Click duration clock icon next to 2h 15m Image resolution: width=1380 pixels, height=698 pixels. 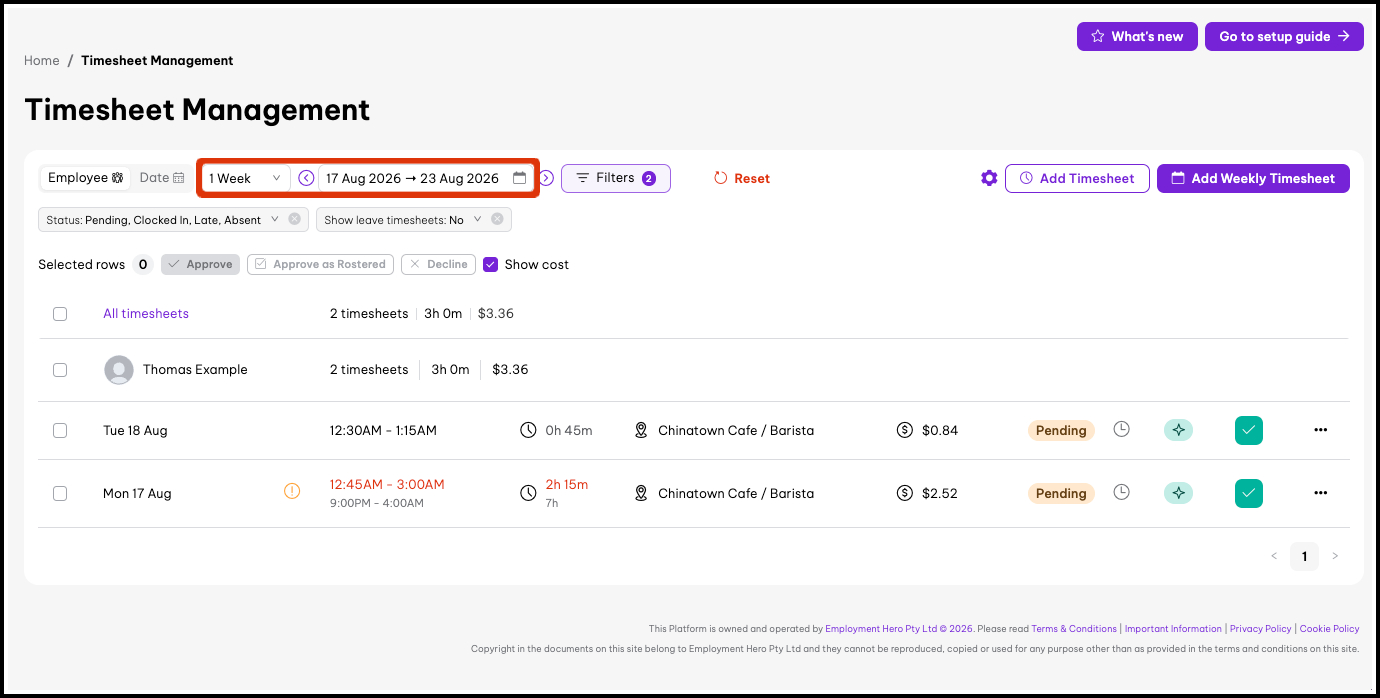(x=528, y=493)
